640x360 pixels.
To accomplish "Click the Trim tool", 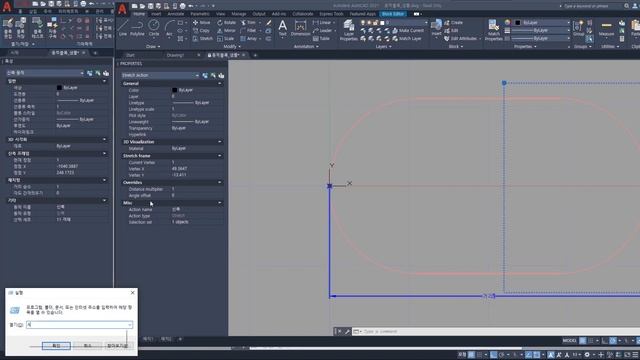I will [x=248, y=22].
